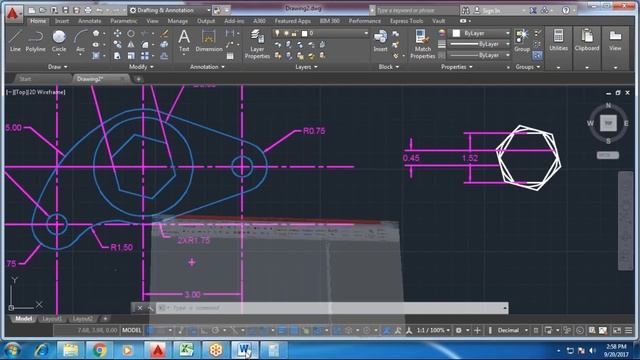Click the Help question mark icon

pos(566,10)
